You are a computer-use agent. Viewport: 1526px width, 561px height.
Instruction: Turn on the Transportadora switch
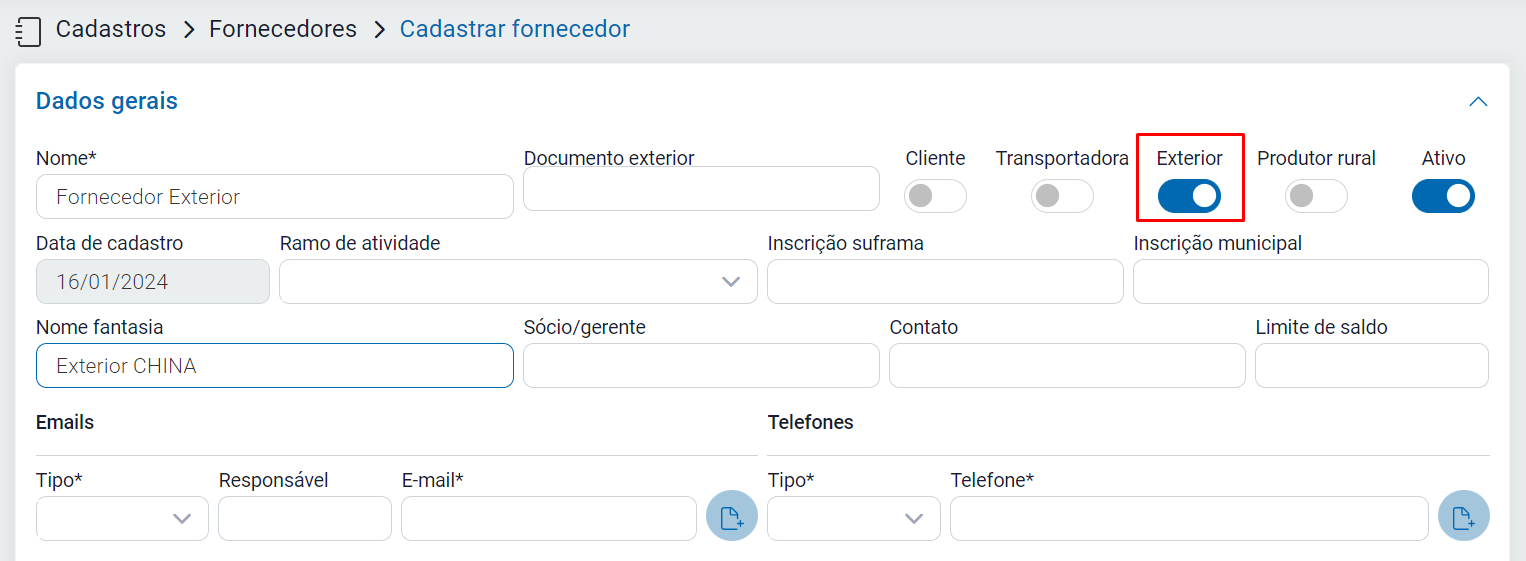coord(1061,196)
